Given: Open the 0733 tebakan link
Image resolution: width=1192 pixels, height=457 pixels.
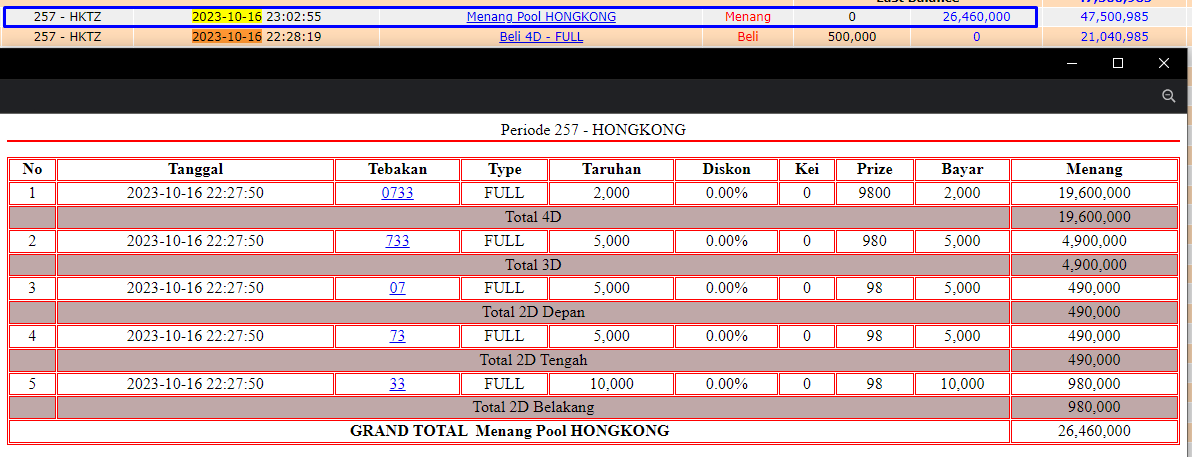Looking at the screenshot, I should (398, 193).
